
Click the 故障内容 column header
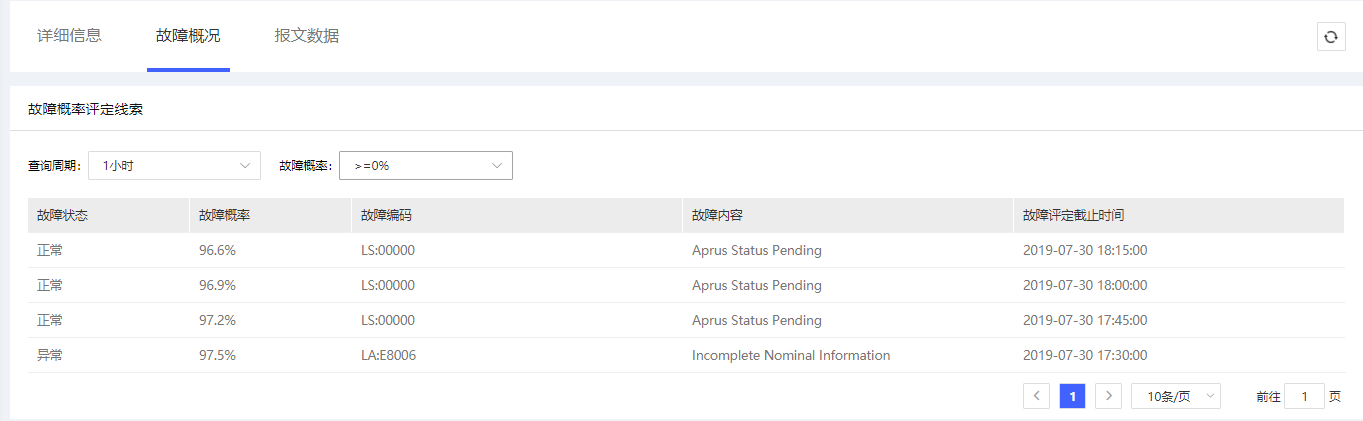[717, 215]
